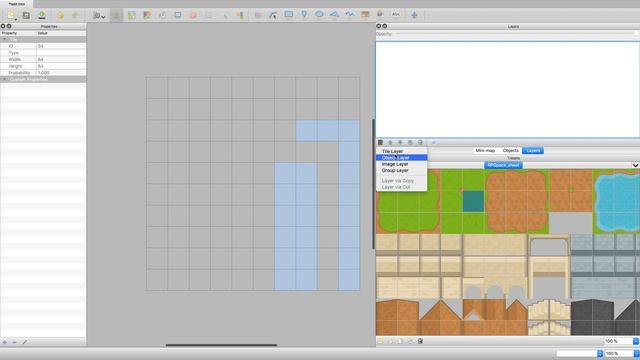Click the Remove Layer trash icon
The height and width of the screenshot is (360, 640).
click(x=420, y=142)
